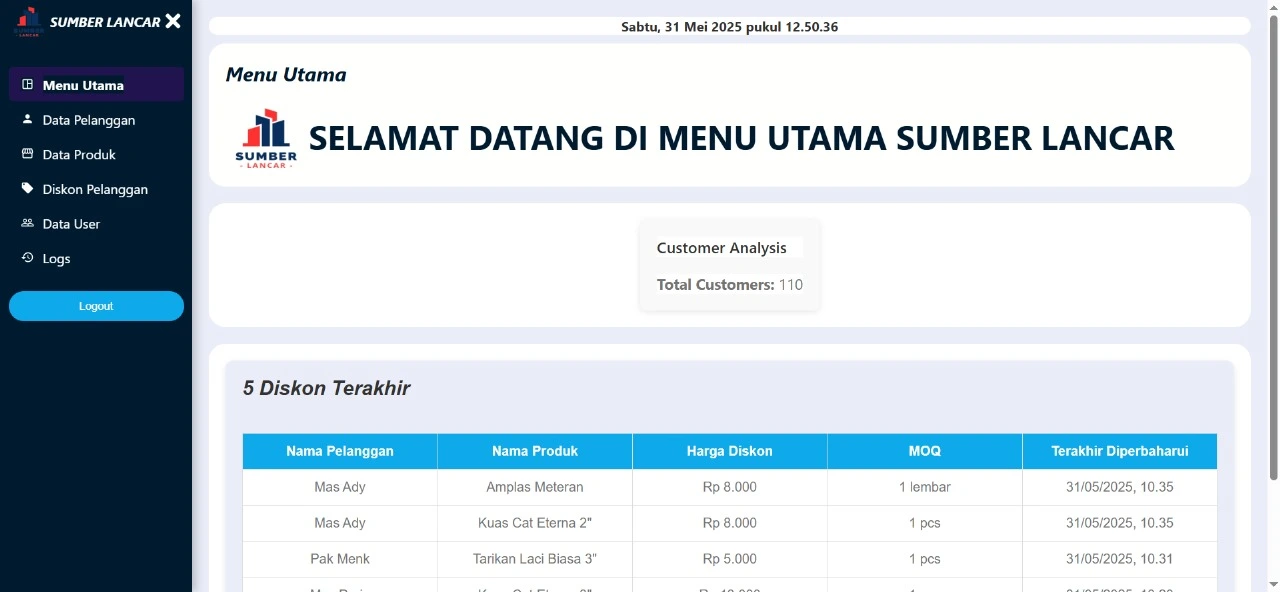1280x592 pixels.
Task: Click the Harga Diskon column header
Action: (x=729, y=450)
